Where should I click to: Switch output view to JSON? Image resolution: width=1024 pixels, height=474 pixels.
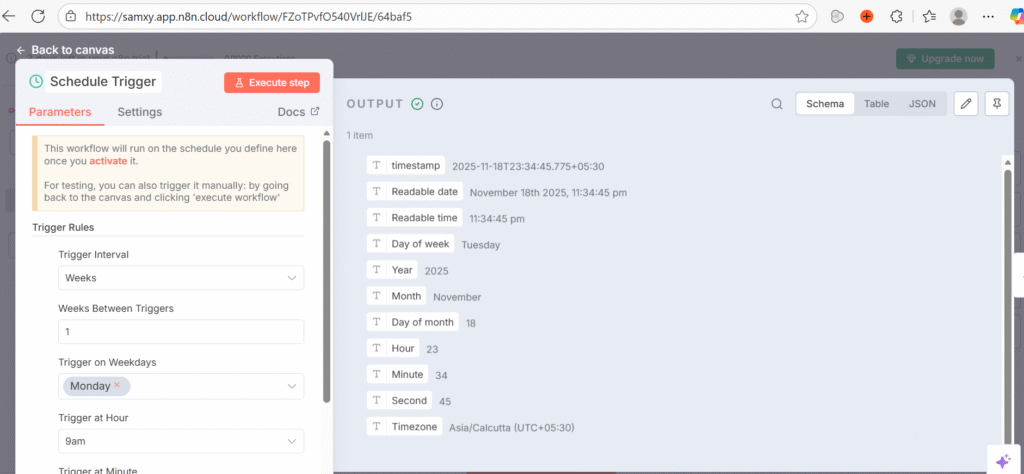click(921, 104)
